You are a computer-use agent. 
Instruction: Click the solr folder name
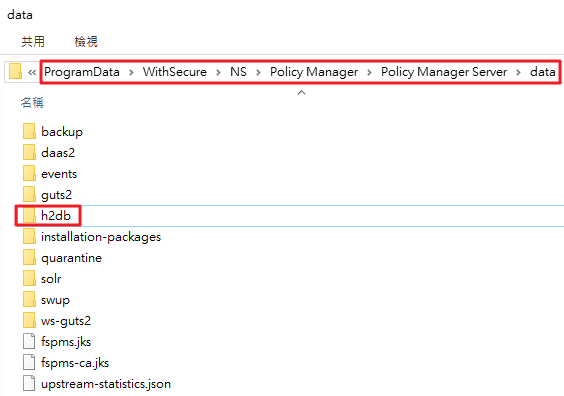coord(51,279)
